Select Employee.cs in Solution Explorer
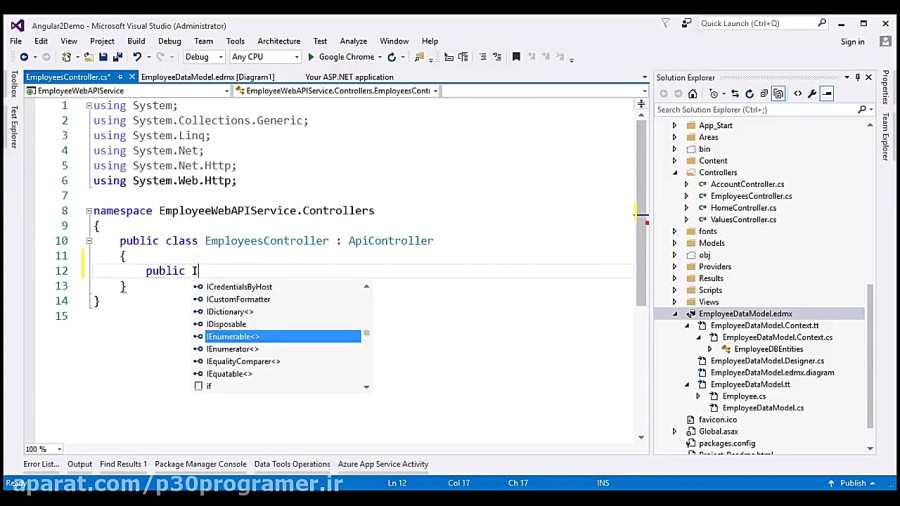The image size is (900, 506). pos(744,396)
